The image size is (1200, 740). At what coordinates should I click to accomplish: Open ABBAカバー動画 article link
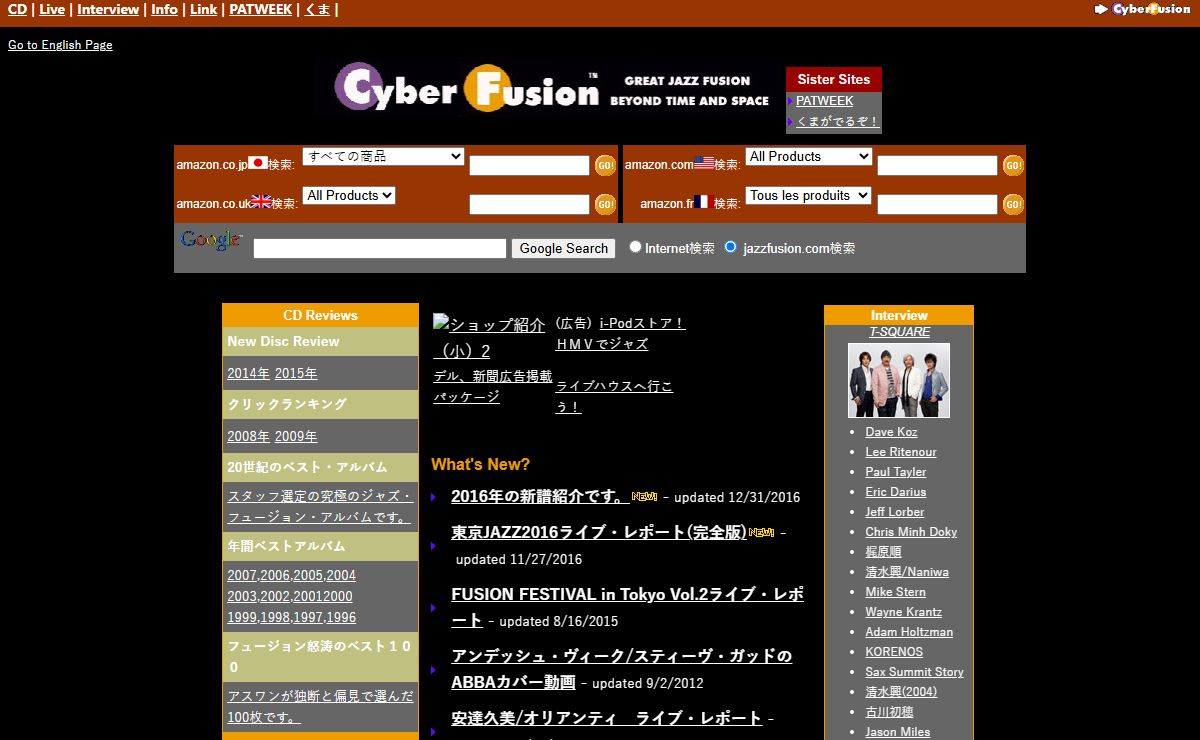tap(621, 668)
